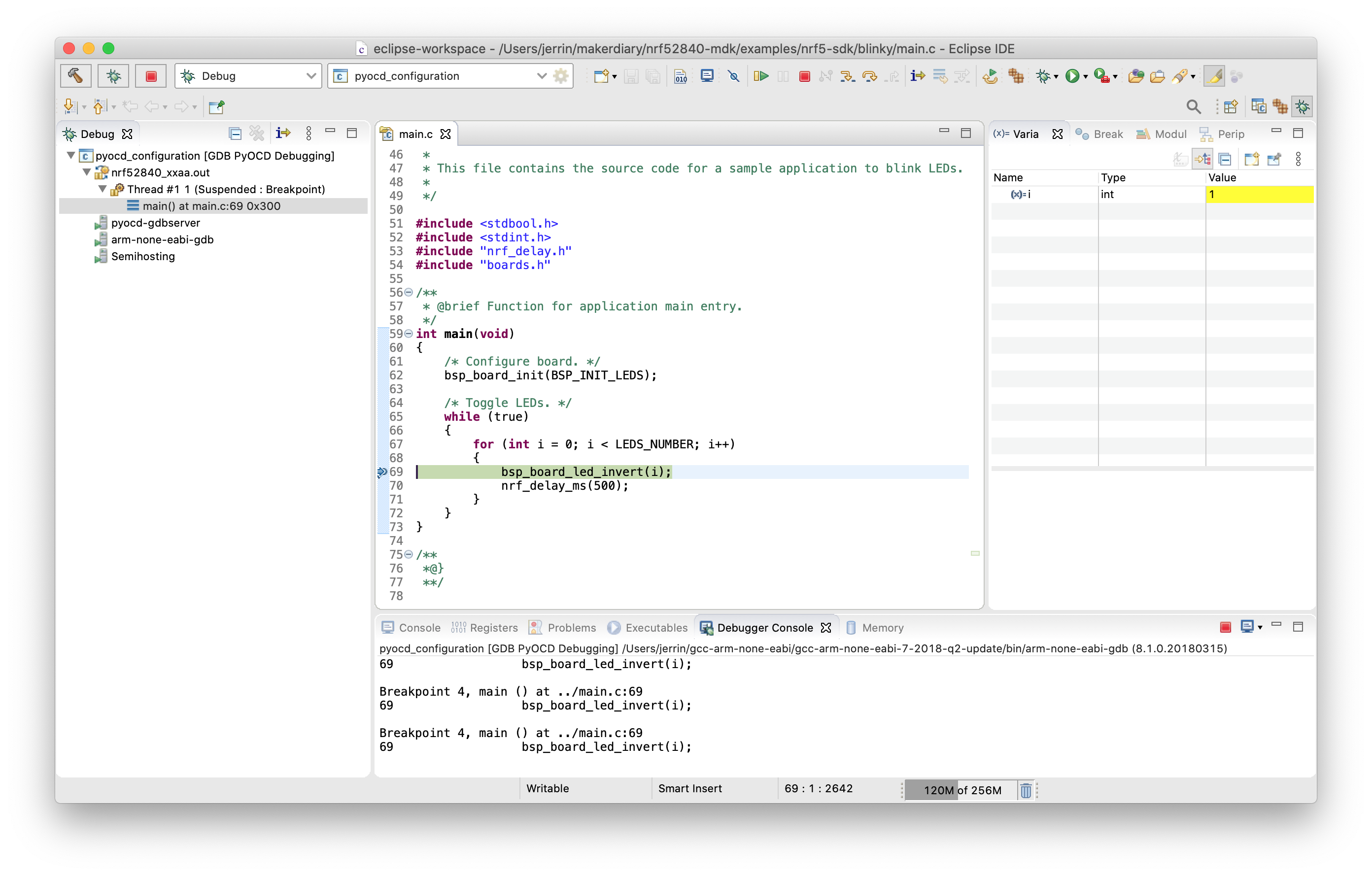The image size is (1372, 876).
Task: Click the Previous Annotation arrow
Action: click(100, 106)
